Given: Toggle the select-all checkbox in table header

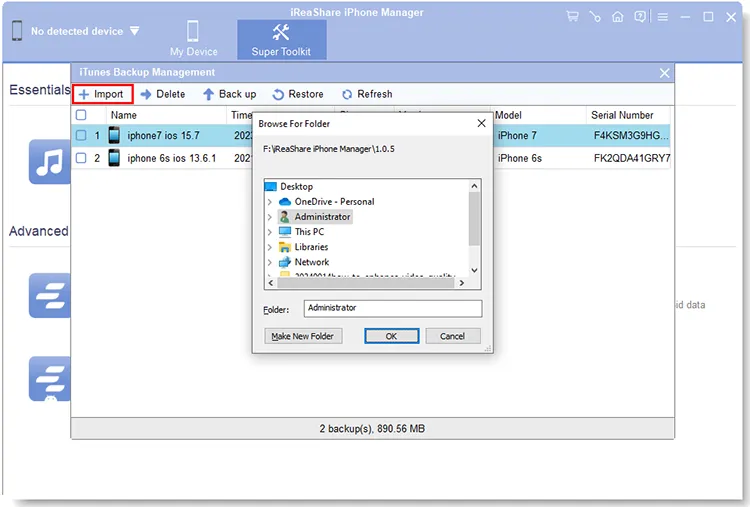Looking at the screenshot, I should [x=81, y=115].
